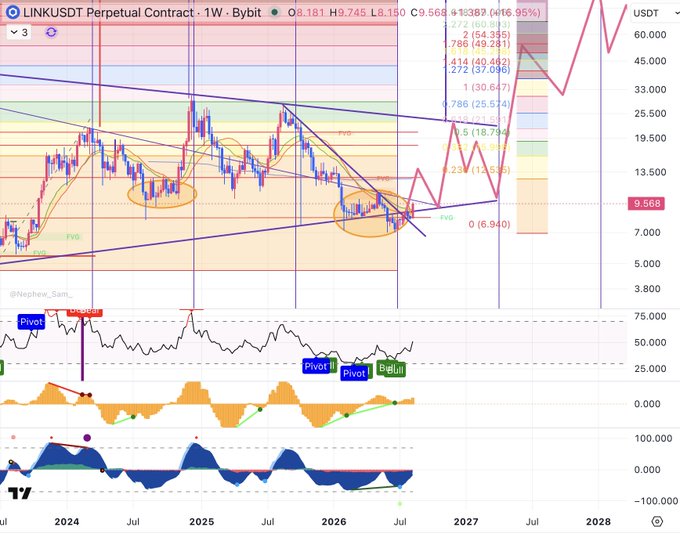Click 2028 on the time axis
680x534 pixels.
pos(598,521)
